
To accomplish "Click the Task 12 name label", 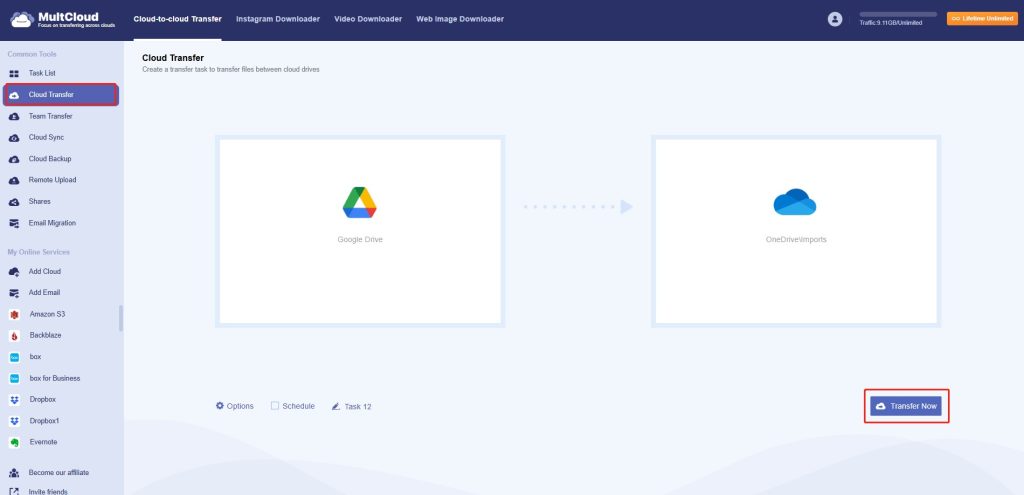I will coord(358,406).
